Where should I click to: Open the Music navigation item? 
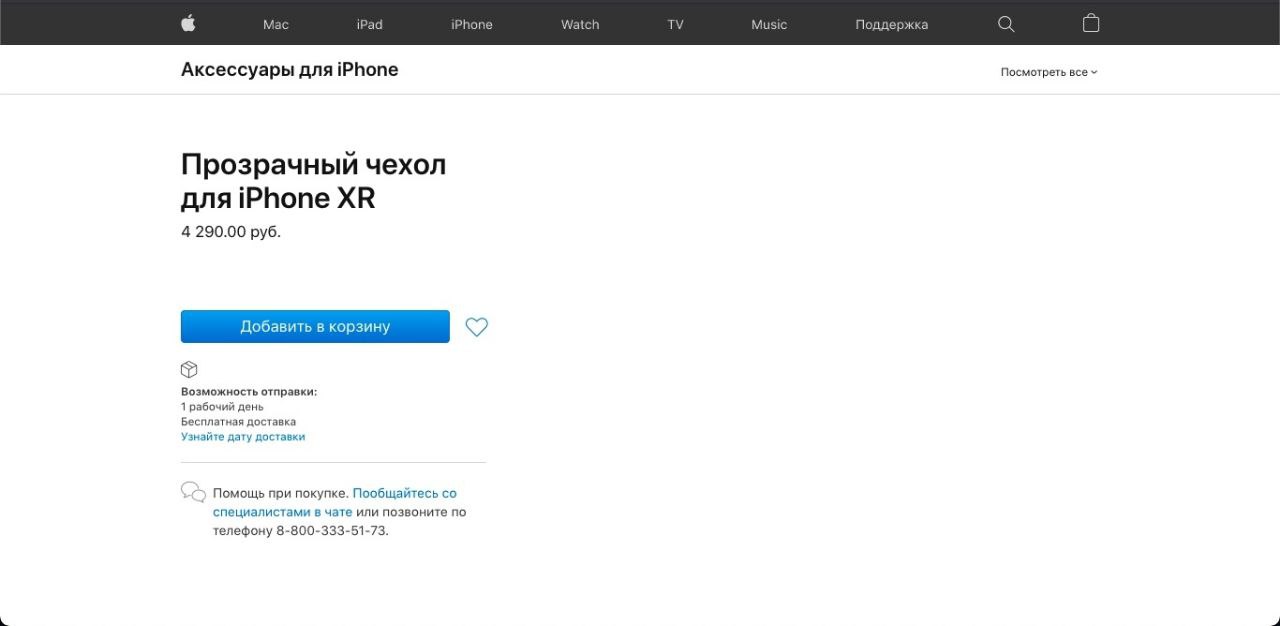[769, 24]
